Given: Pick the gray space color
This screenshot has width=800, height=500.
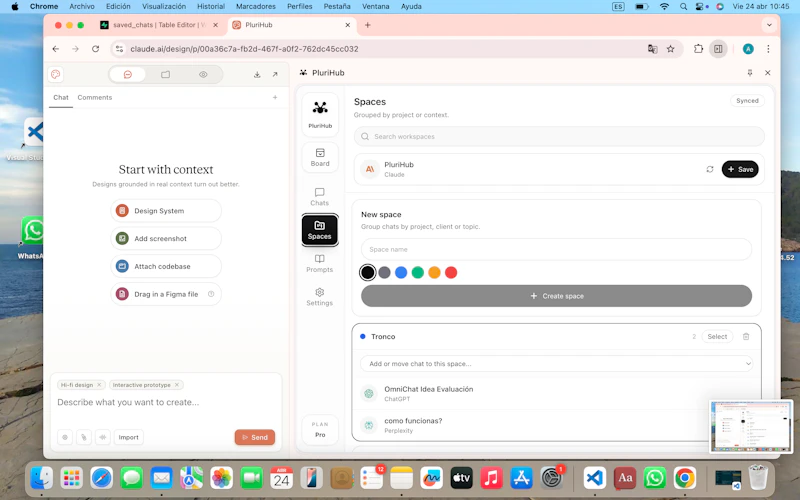Looking at the screenshot, I should point(384,272).
